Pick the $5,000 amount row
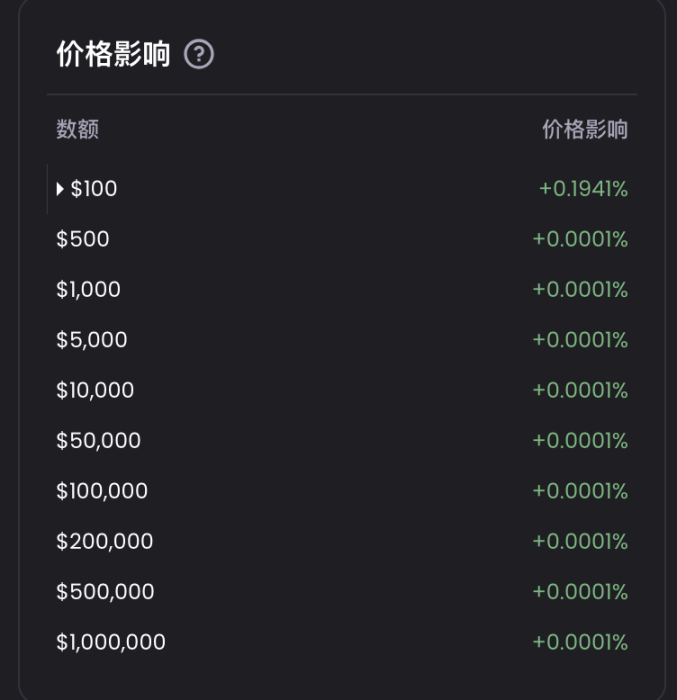This screenshot has width=677, height=700. (x=92, y=340)
